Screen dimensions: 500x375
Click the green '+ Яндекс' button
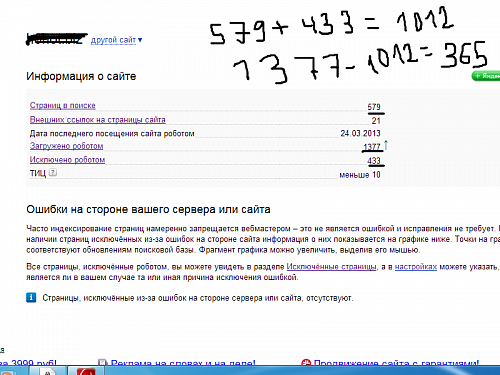tap(486, 76)
